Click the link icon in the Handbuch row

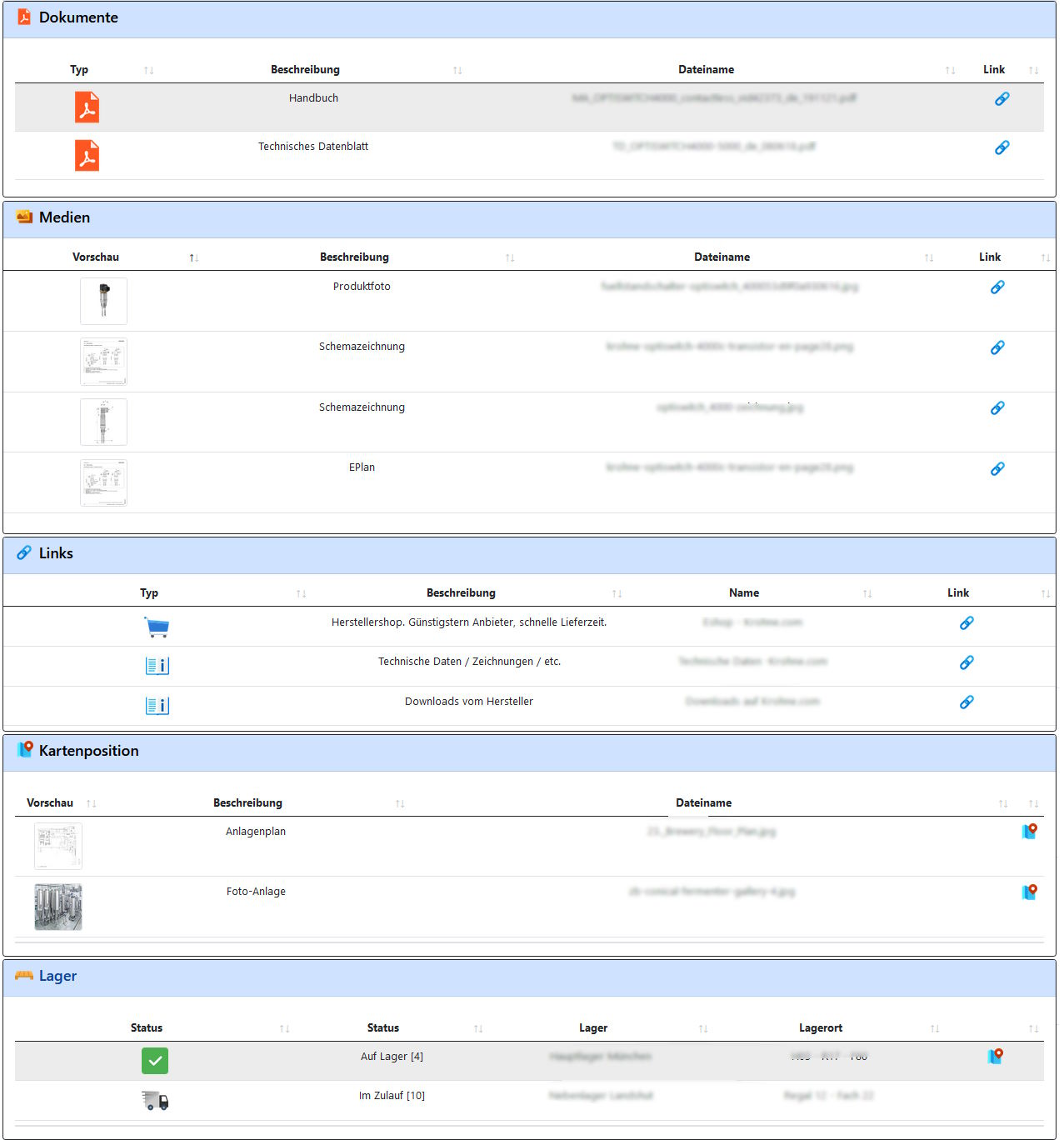pos(1002,99)
